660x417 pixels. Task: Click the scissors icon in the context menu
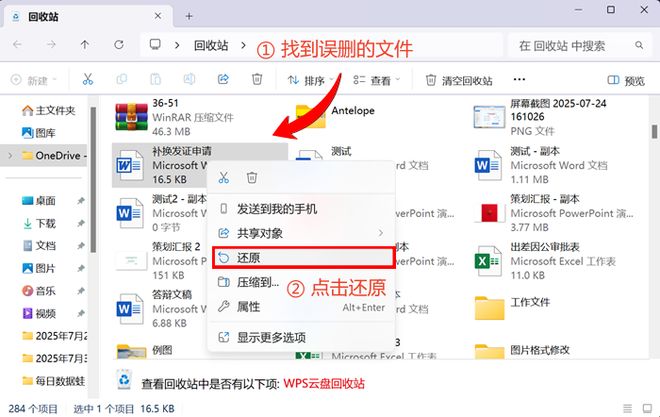click(224, 178)
